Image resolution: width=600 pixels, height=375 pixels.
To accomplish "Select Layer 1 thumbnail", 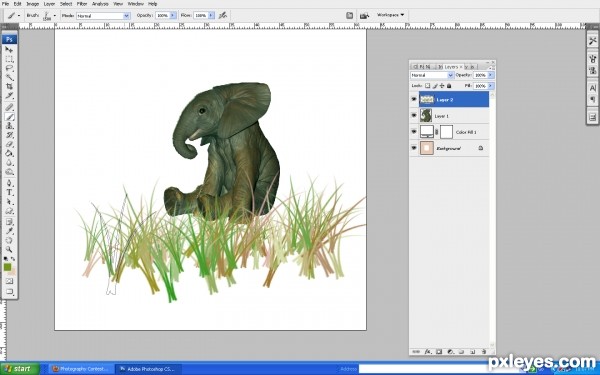I will (426, 116).
